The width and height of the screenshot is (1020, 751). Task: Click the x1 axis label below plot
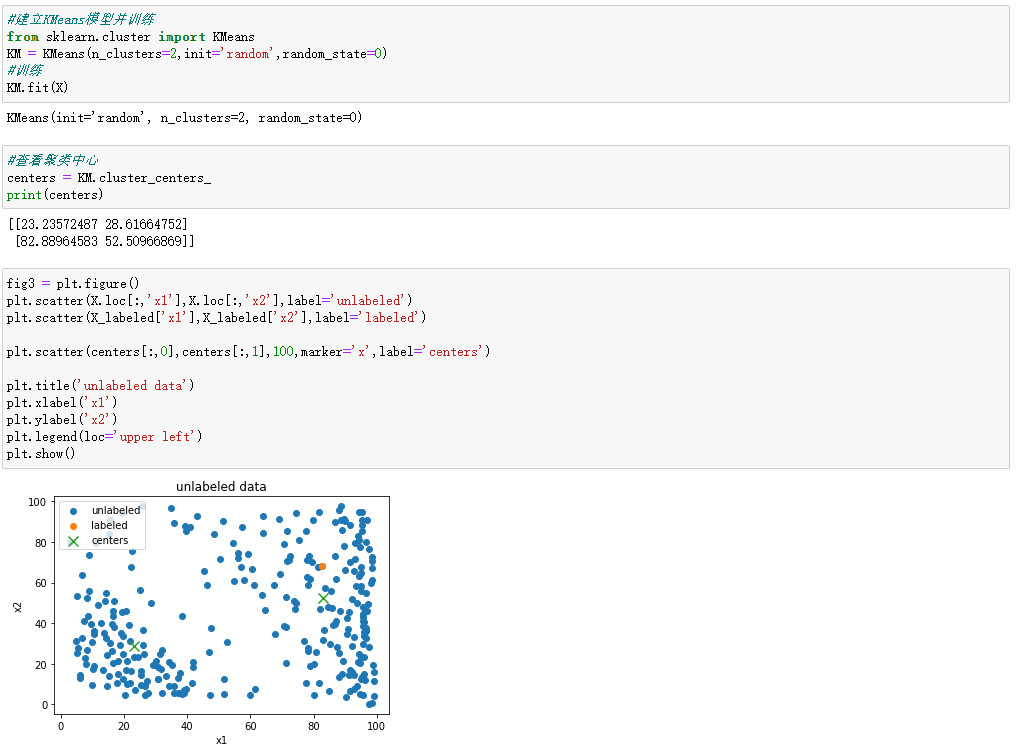221,740
